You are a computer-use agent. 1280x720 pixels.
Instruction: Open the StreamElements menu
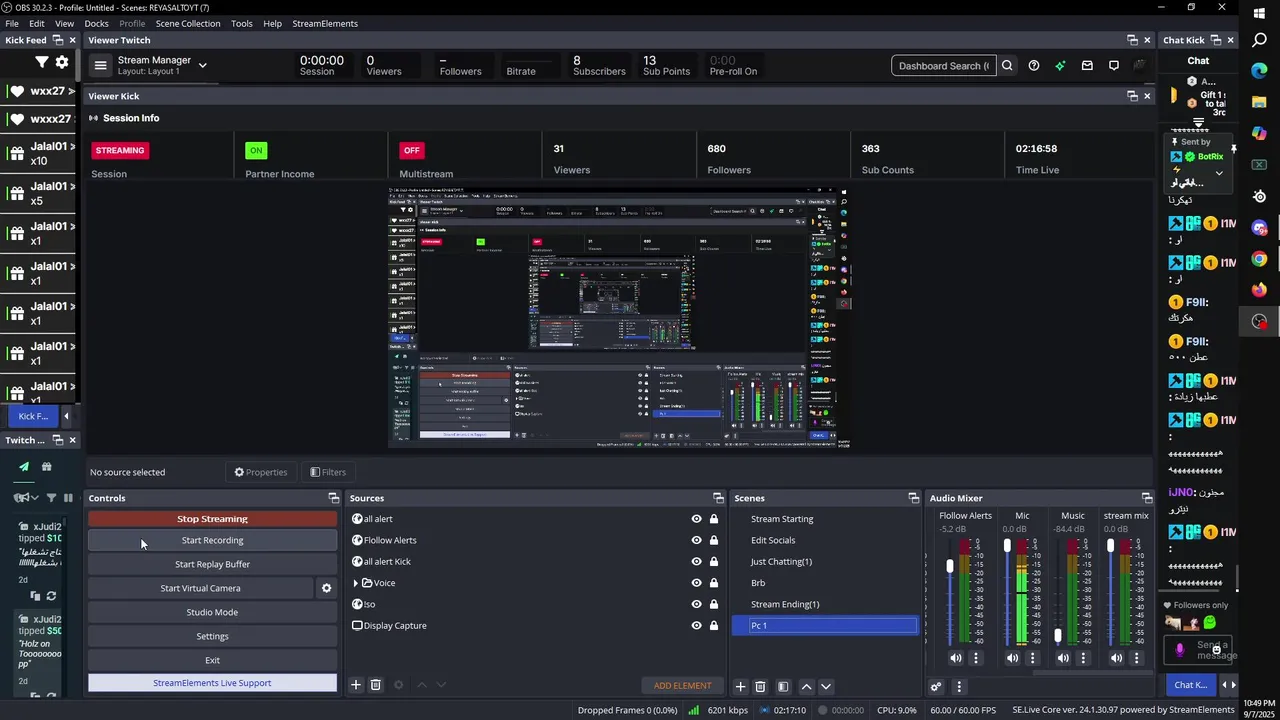pyautogui.click(x=325, y=23)
